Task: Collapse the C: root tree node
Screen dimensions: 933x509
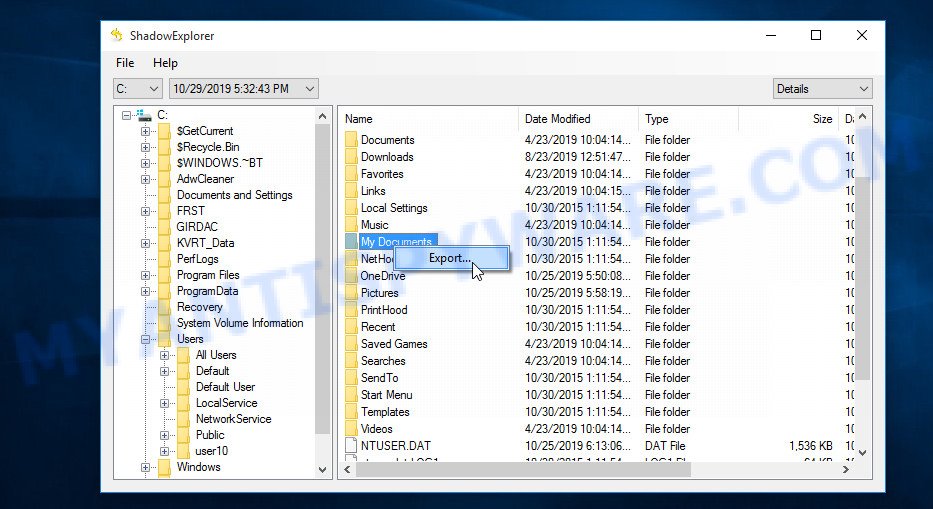Action: (126, 115)
